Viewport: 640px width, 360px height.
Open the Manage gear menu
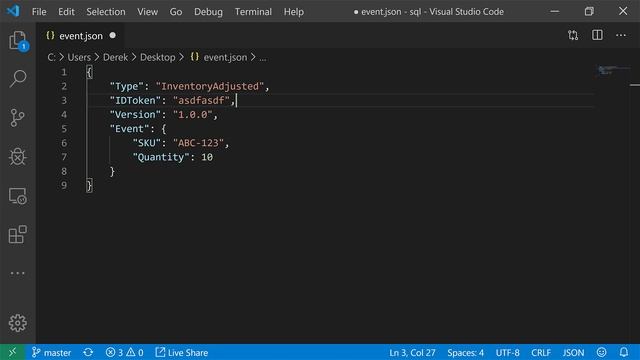pyautogui.click(x=18, y=323)
